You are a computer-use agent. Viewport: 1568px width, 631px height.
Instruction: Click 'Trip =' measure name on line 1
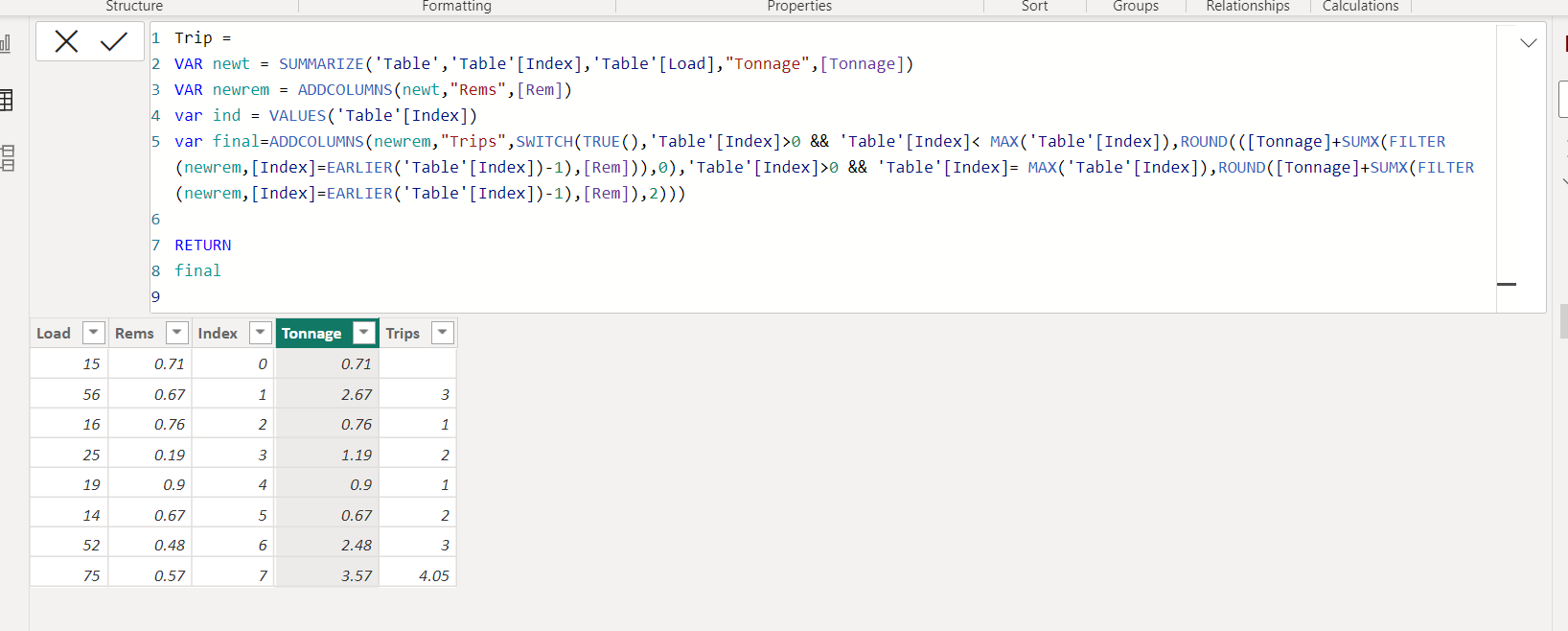[203, 38]
